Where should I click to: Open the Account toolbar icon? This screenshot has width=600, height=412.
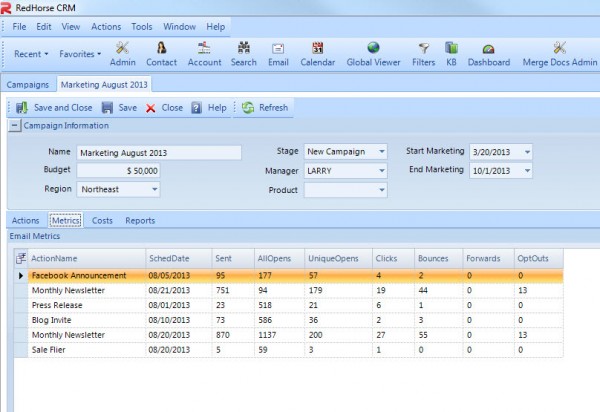click(x=204, y=48)
